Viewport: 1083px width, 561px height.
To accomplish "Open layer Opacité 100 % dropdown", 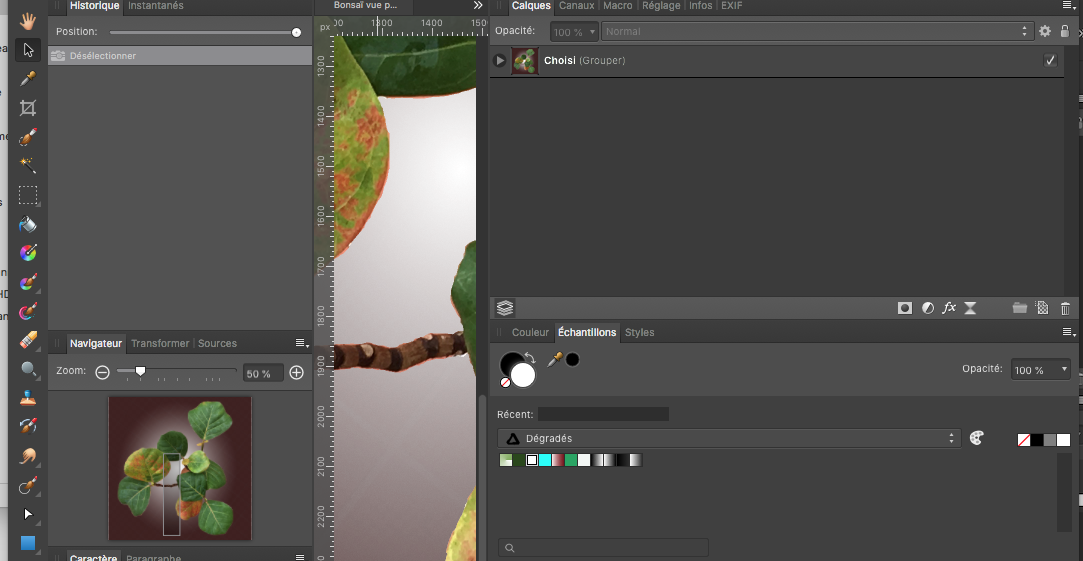I will coord(574,32).
